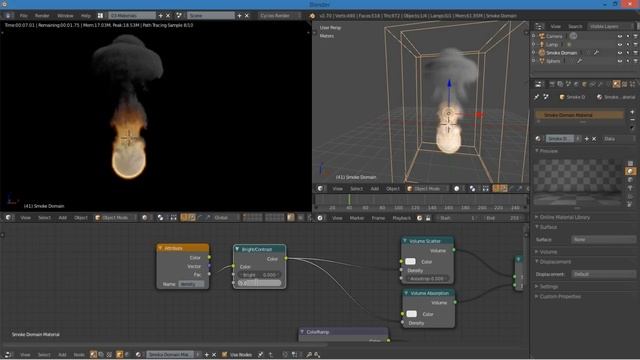
Task: Select the Smoke Domain Material slot
Action: point(579,115)
